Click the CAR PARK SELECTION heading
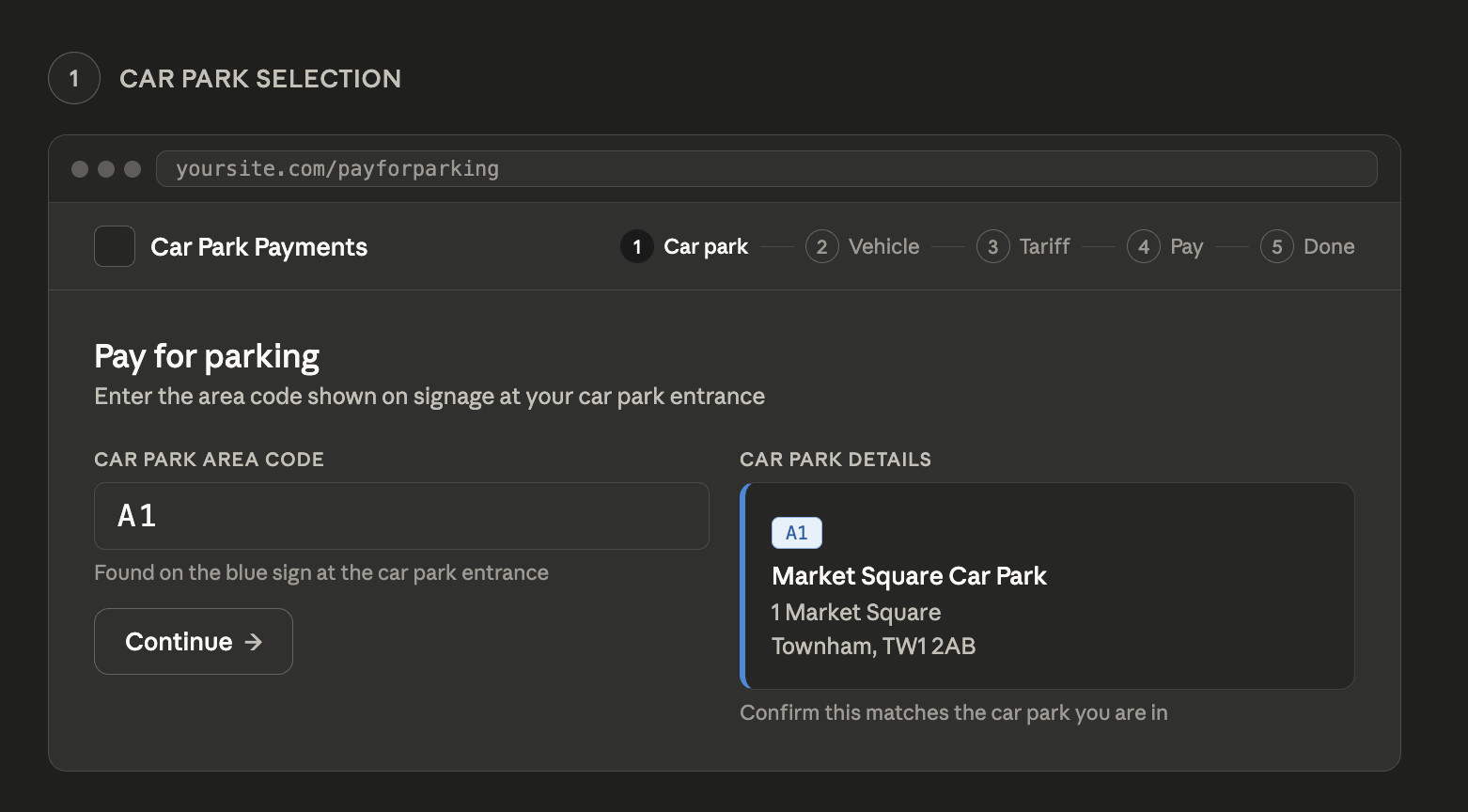 (x=260, y=78)
